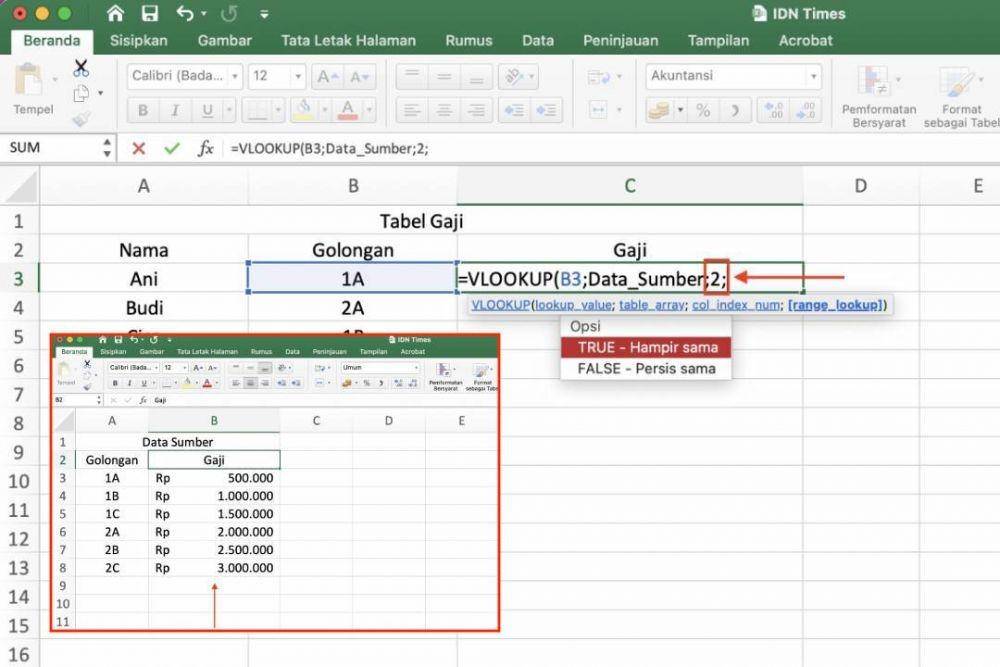Undo the last action
The height and width of the screenshot is (667, 1000).
point(185,13)
